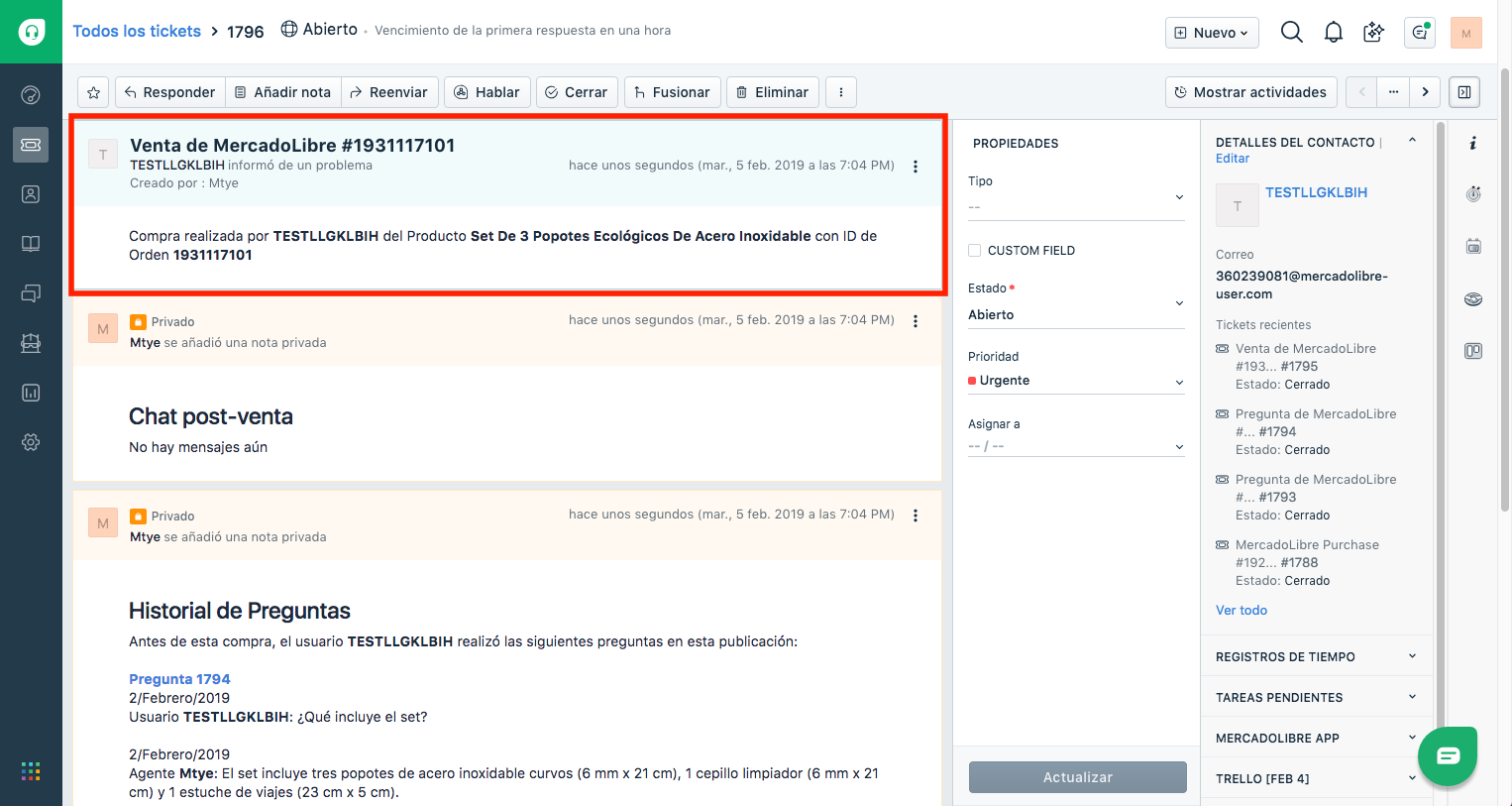Screen dimensions: 1512x806
Task: Open options on Historial de Preguntas note
Action: (x=916, y=516)
